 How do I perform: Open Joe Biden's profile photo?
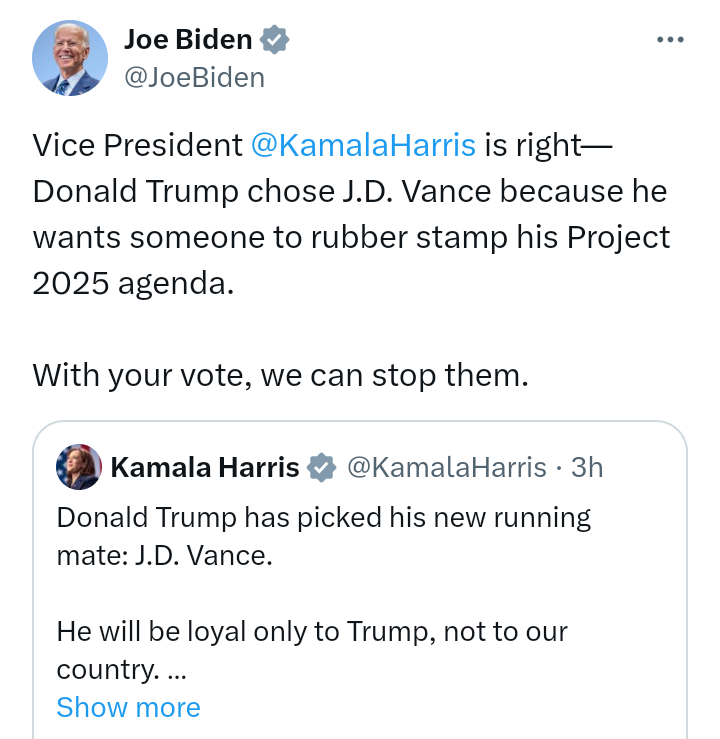tap(70, 59)
